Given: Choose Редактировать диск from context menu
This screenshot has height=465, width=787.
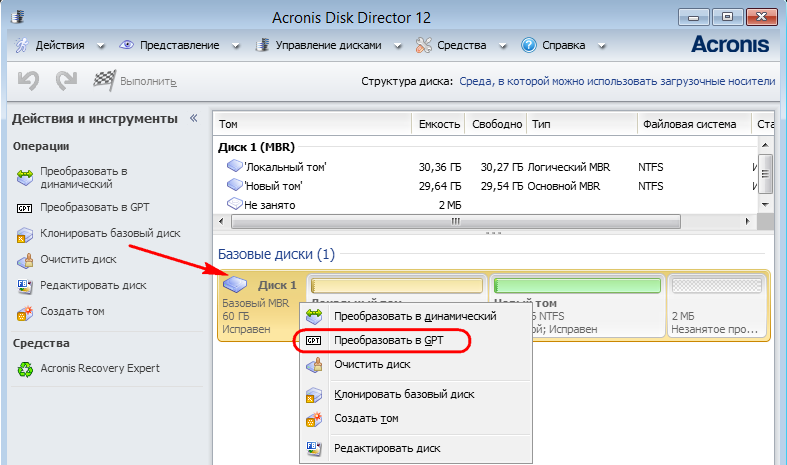Looking at the screenshot, I should click(387, 448).
